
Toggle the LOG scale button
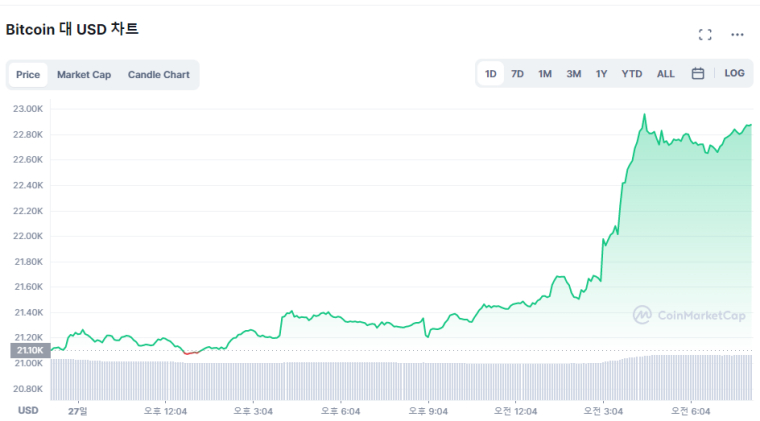click(734, 74)
